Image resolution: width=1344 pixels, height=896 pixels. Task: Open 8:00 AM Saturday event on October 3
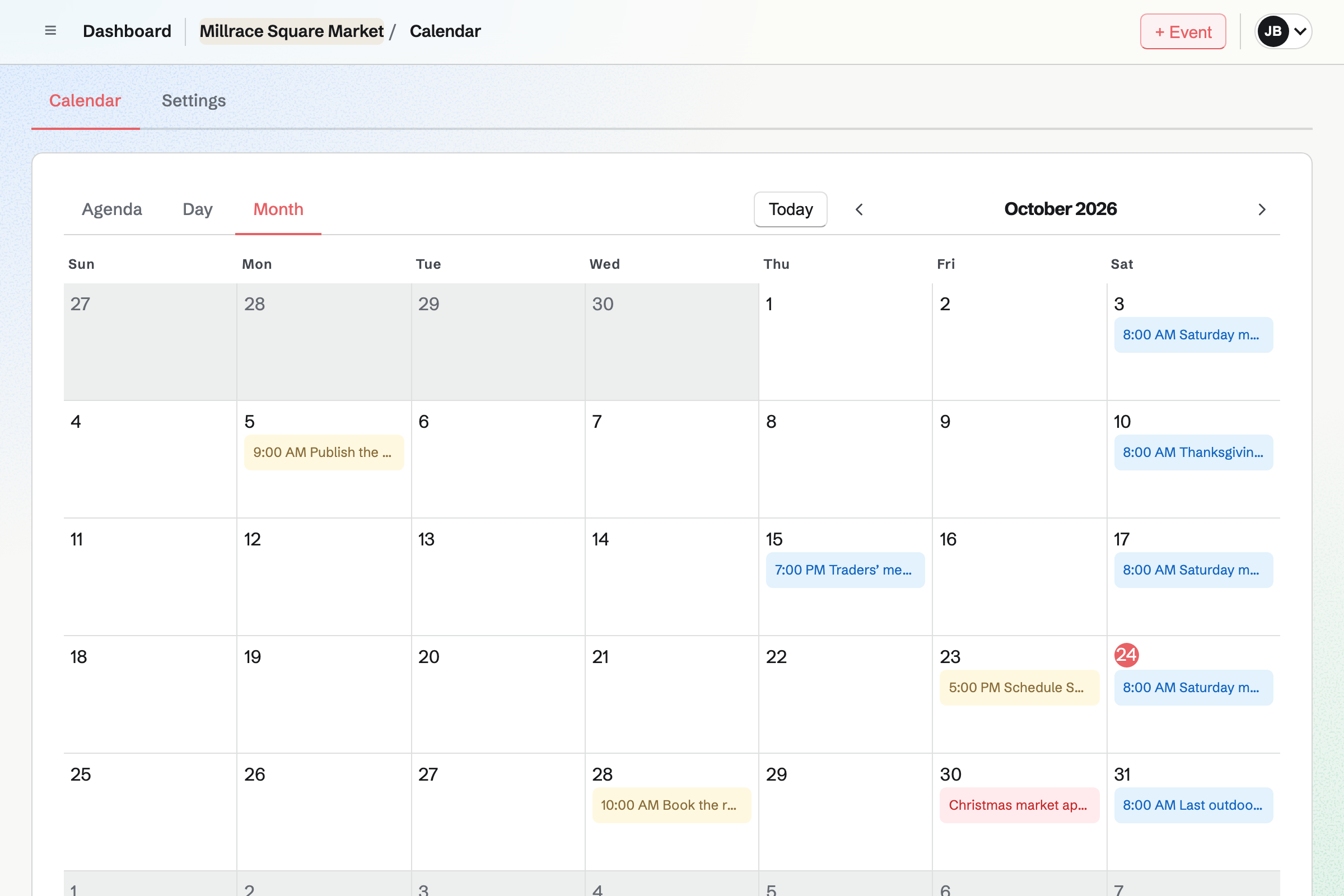pos(1193,335)
